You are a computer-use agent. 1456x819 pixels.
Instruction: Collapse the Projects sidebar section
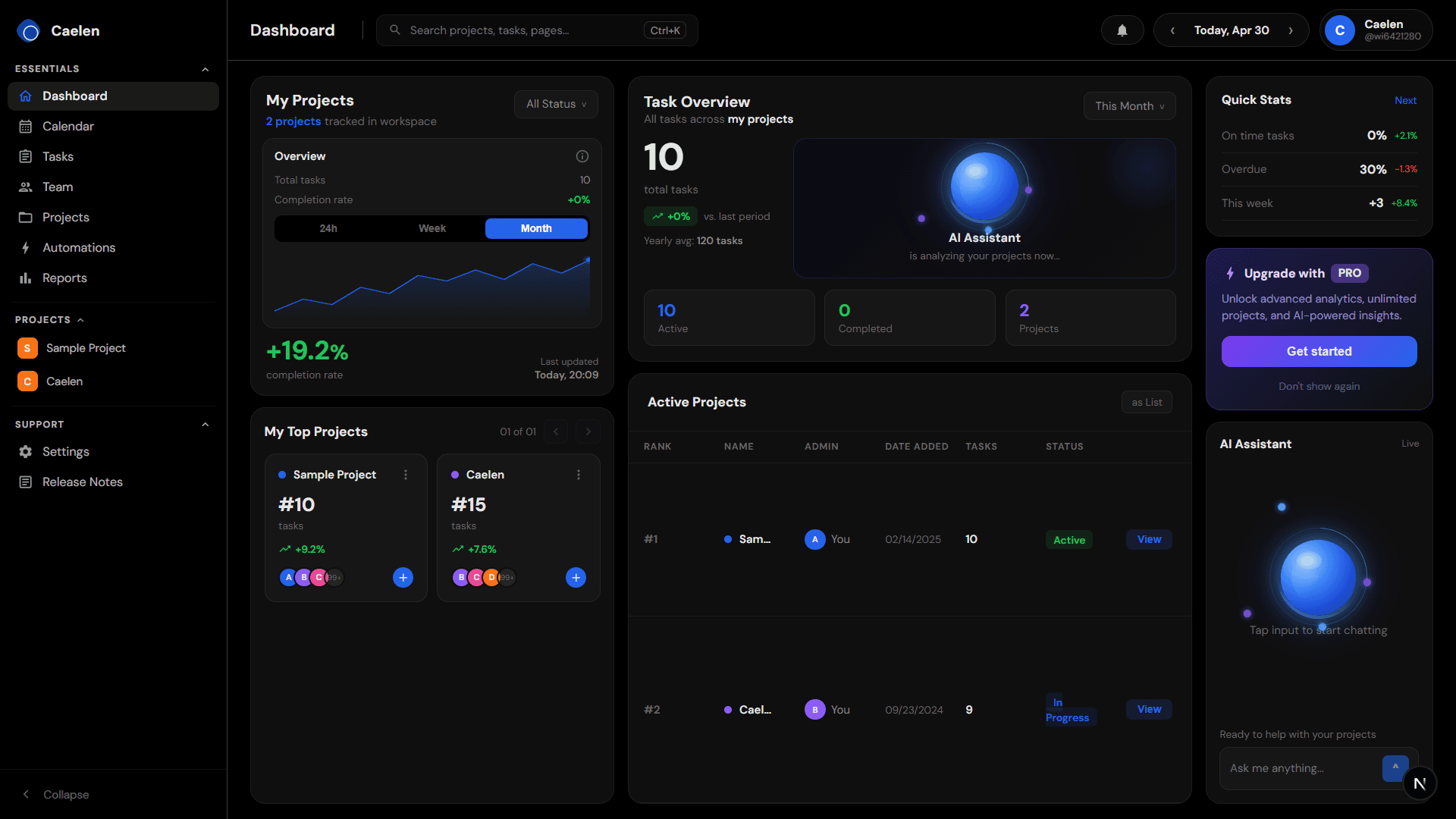pos(80,320)
